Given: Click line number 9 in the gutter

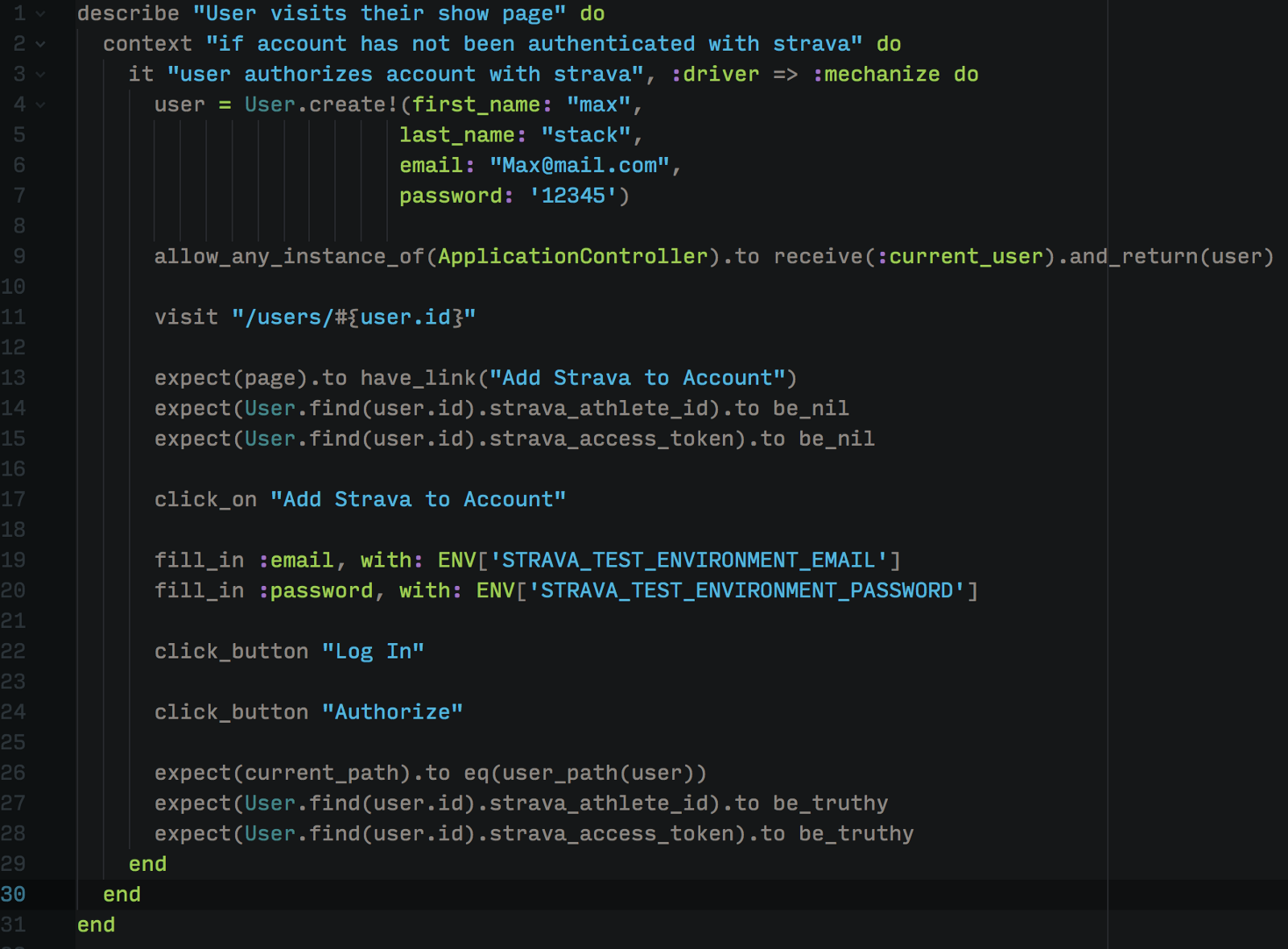Looking at the screenshot, I should coord(19,256).
